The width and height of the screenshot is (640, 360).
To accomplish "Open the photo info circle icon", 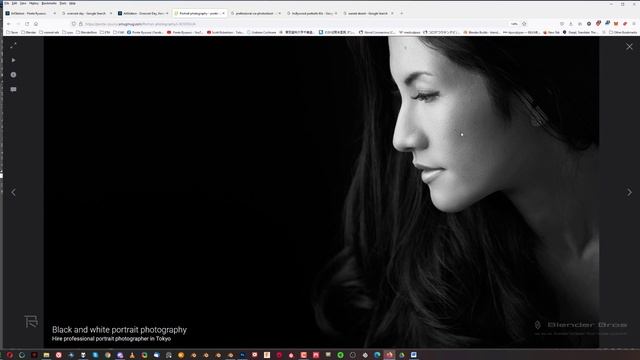I will click(13, 75).
